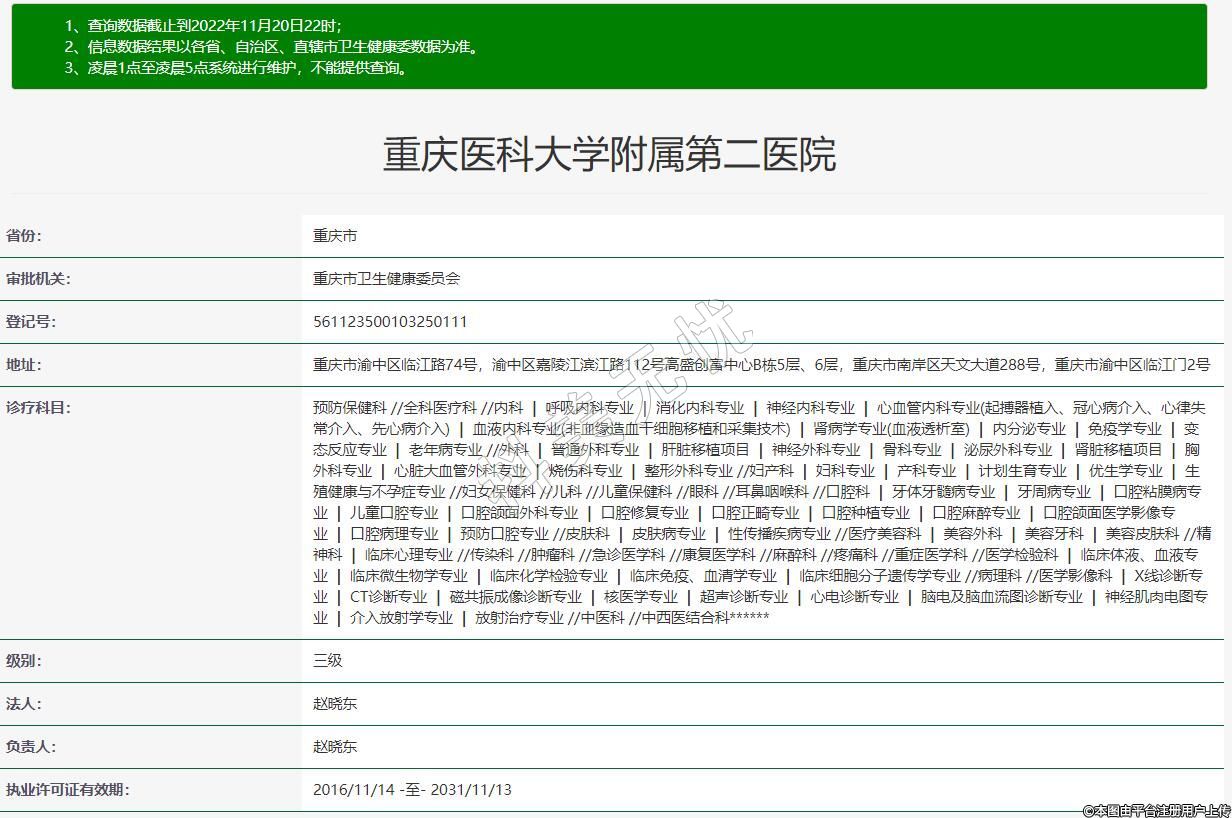Click the hospital name heading 重庆医科大学附属第二医院
Screen dimensions: 1232x818
click(x=609, y=155)
